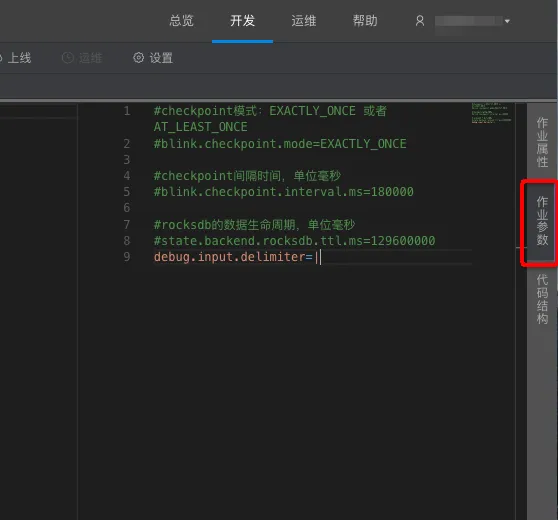Place cursor at end of debug.input.delimiter line
The height and width of the screenshot is (520, 558).
click(321, 257)
